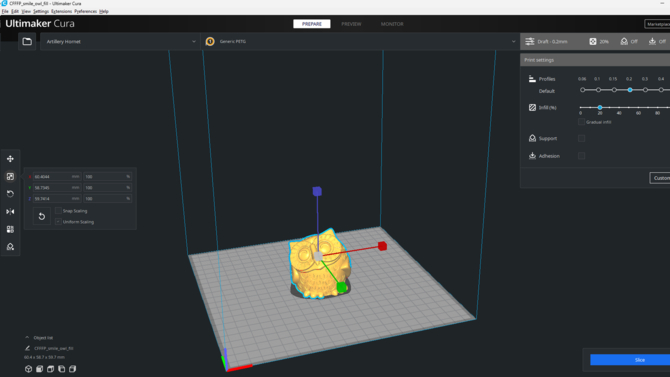Image resolution: width=670 pixels, height=377 pixels.
Task: Click the open file folder icon
Action: click(x=27, y=41)
